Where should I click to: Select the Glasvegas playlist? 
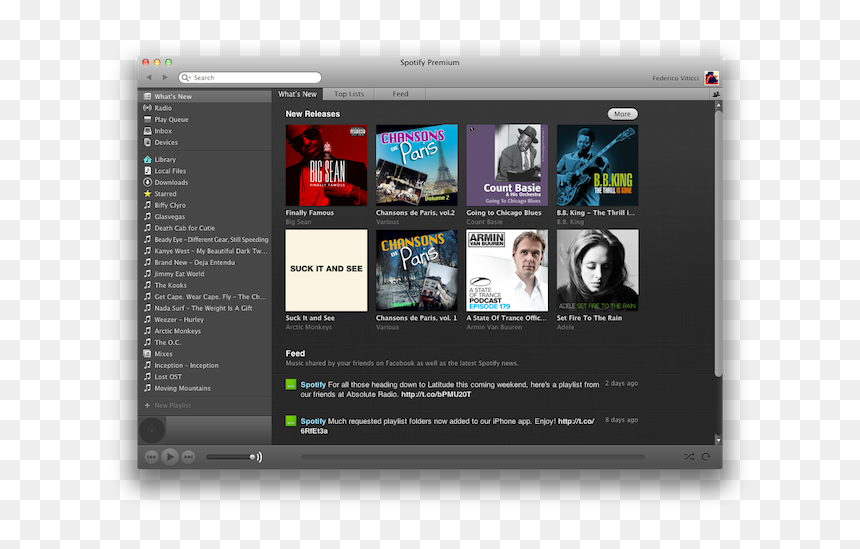pos(205,217)
